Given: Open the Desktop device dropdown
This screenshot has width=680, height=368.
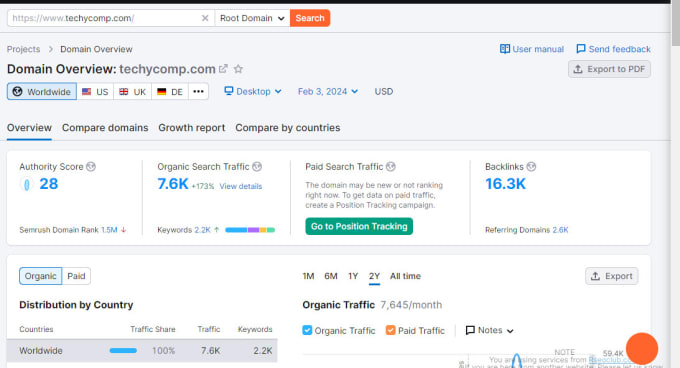Looking at the screenshot, I should 253,91.
